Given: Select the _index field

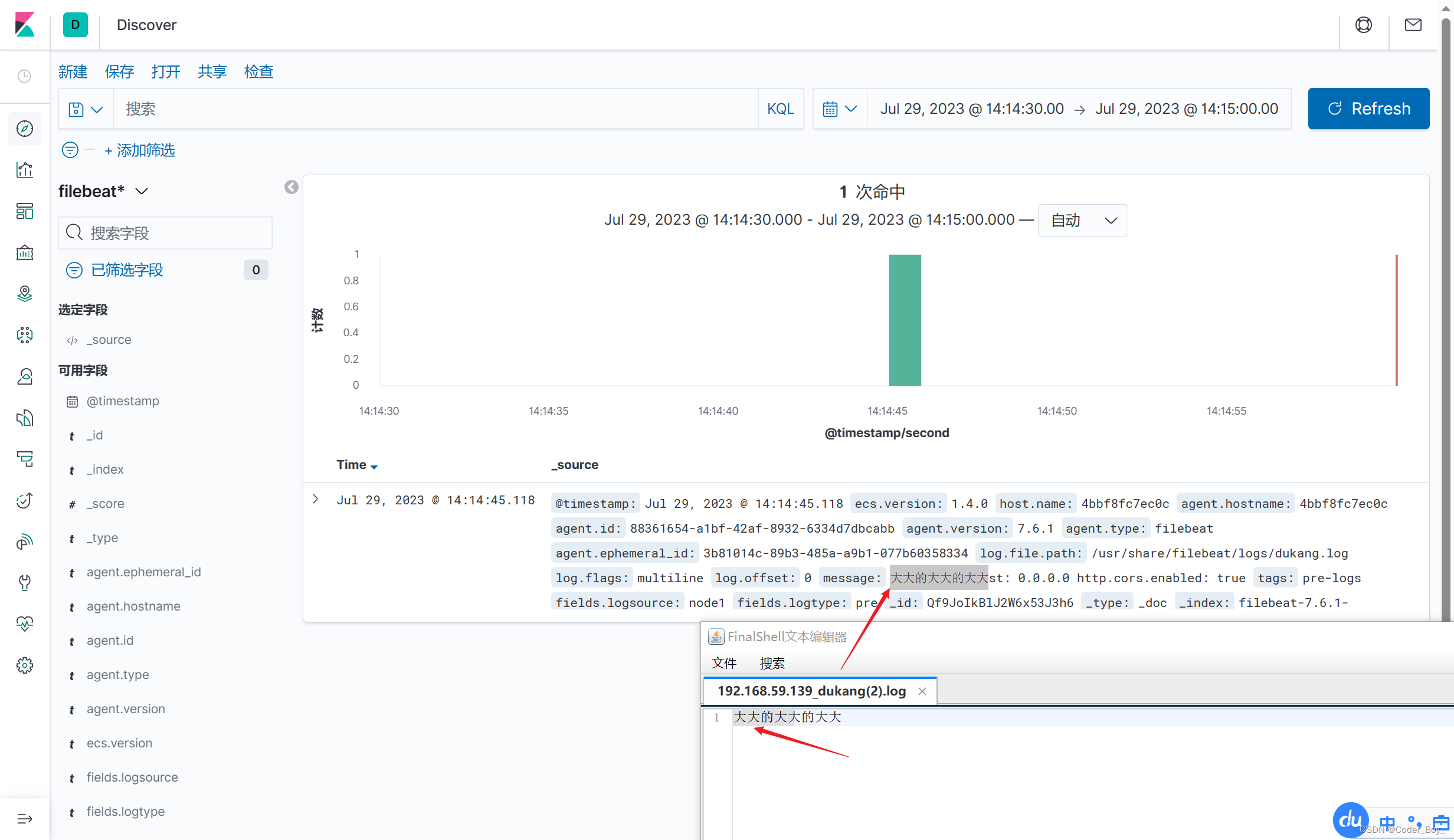Looking at the screenshot, I should [105, 470].
